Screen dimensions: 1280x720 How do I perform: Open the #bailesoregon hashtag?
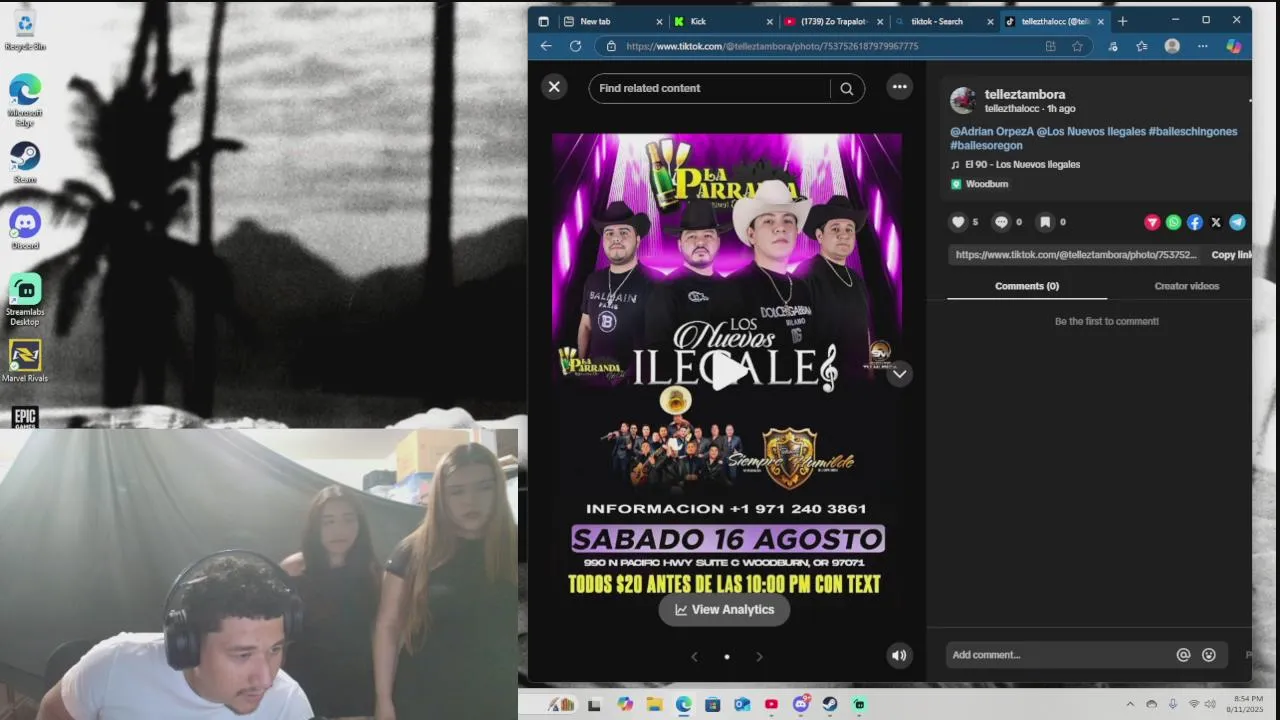tap(986, 145)
